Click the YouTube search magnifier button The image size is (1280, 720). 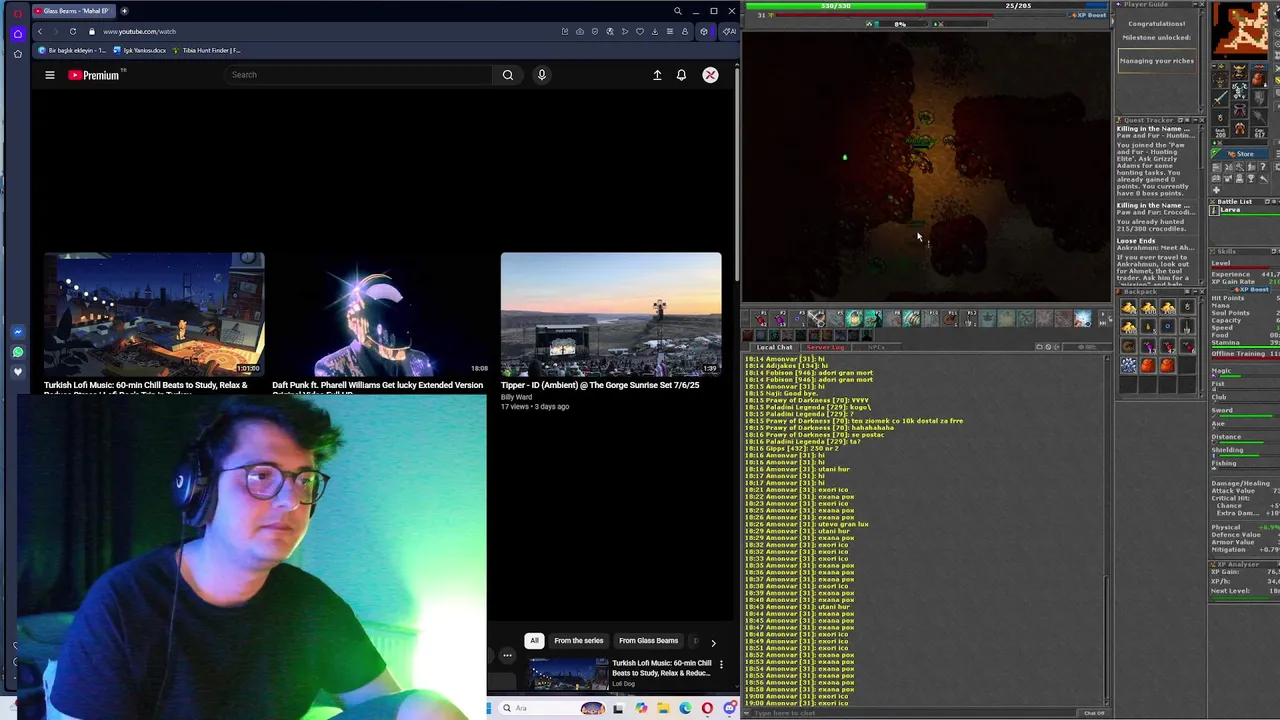508,75
